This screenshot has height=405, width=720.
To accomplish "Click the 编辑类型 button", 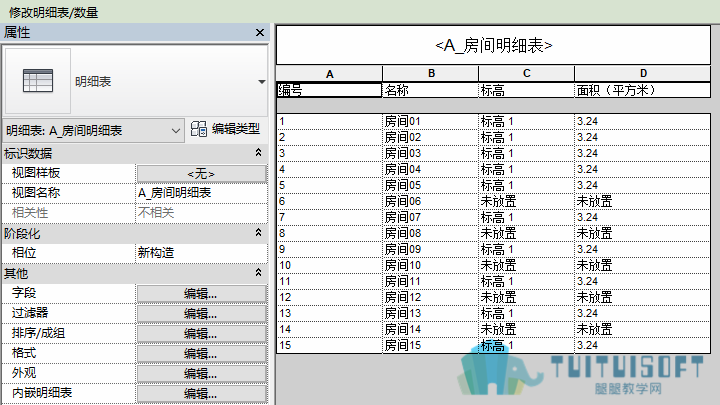I will [225, 129].
